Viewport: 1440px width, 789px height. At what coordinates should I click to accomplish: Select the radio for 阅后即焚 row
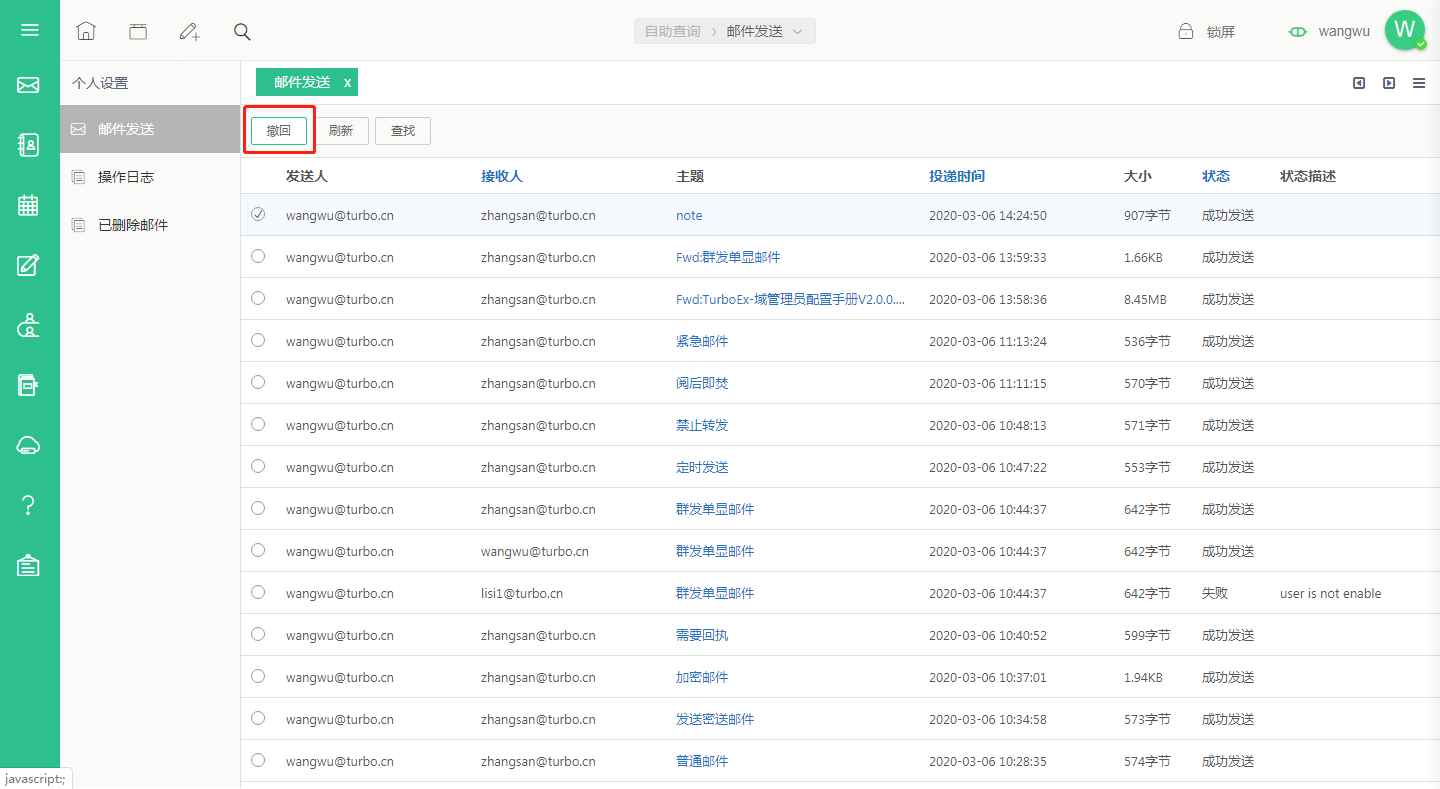(x=258, y=382)
